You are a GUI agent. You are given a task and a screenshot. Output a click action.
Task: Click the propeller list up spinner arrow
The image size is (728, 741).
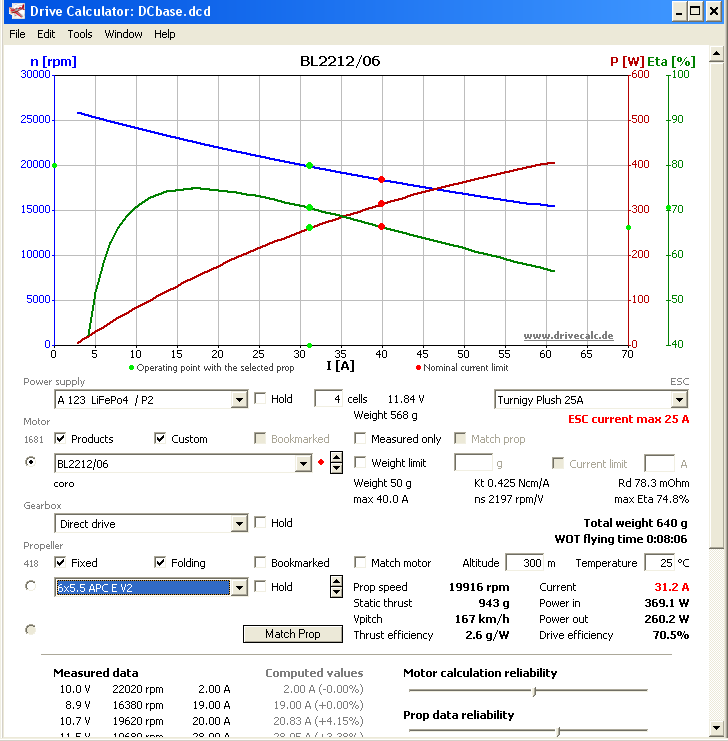[336, 582]
